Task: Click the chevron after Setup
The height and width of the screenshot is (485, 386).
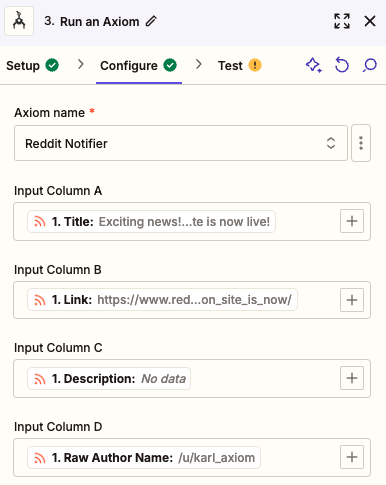Action: (x=80, y=64)
